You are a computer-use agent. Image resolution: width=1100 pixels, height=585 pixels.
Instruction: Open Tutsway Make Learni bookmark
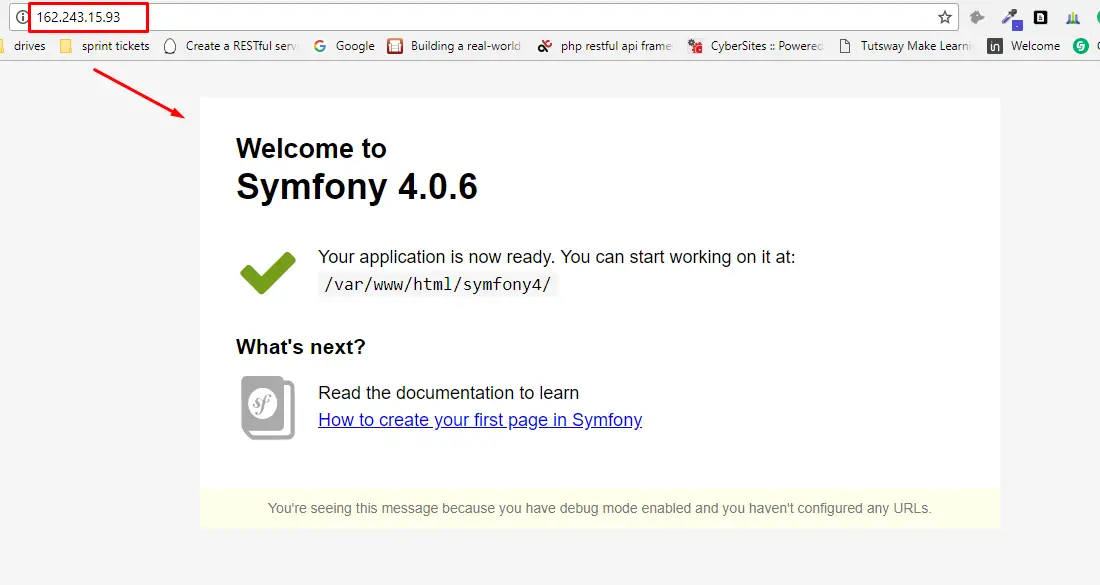click(906, 46)
